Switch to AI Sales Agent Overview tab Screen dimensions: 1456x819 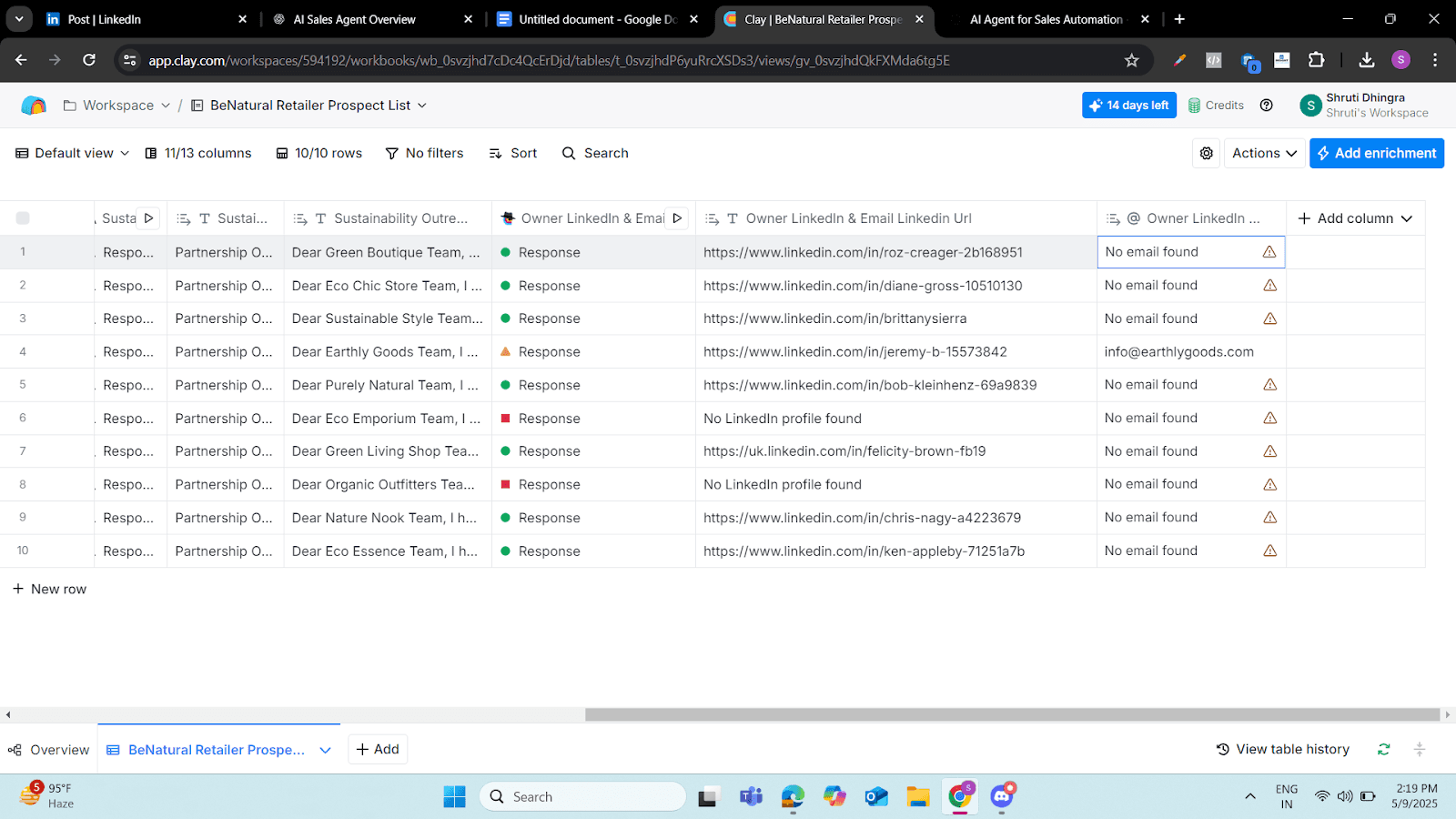tap(373, 19)
